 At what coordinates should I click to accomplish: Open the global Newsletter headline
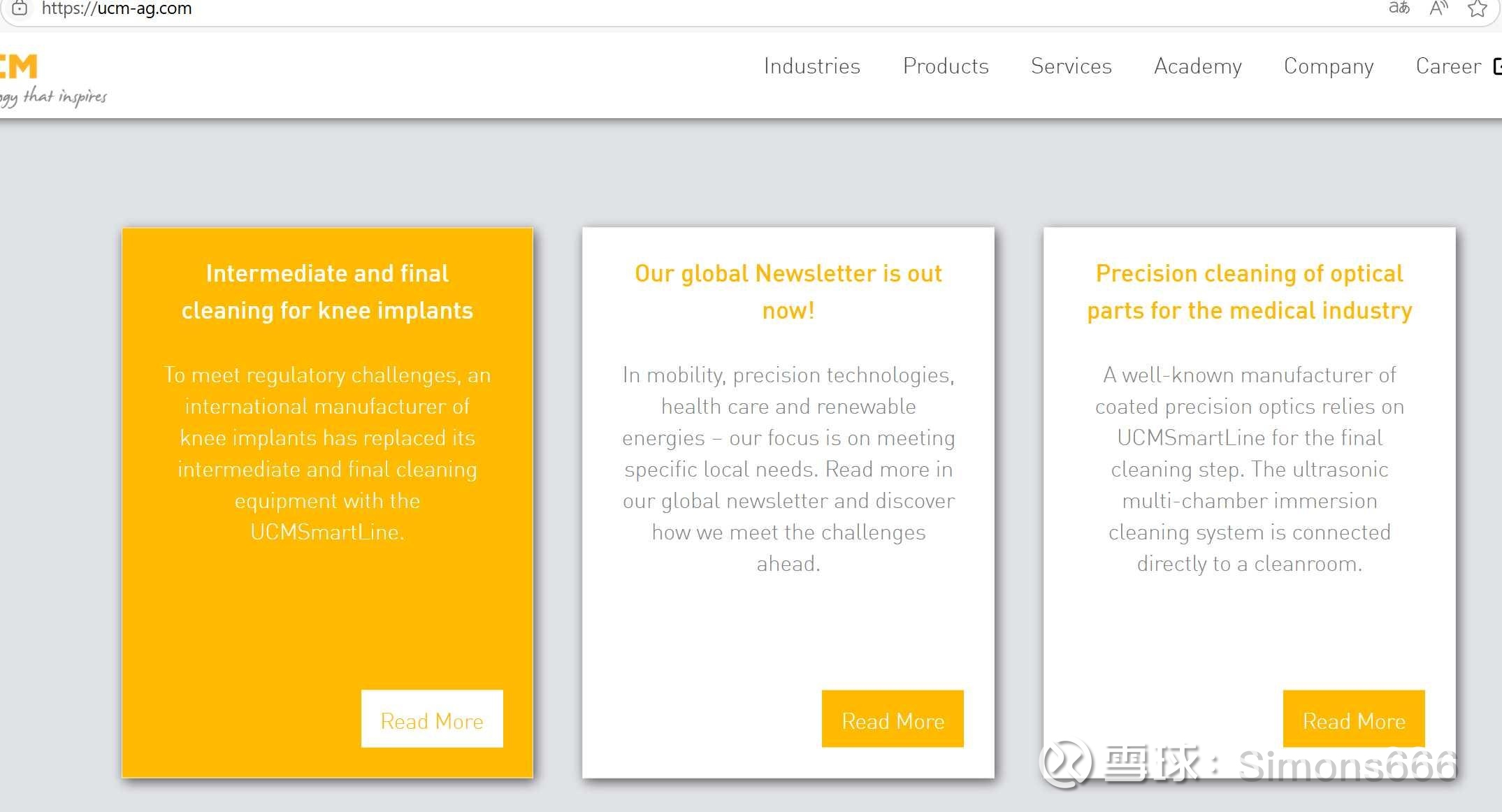pos(788,291)
